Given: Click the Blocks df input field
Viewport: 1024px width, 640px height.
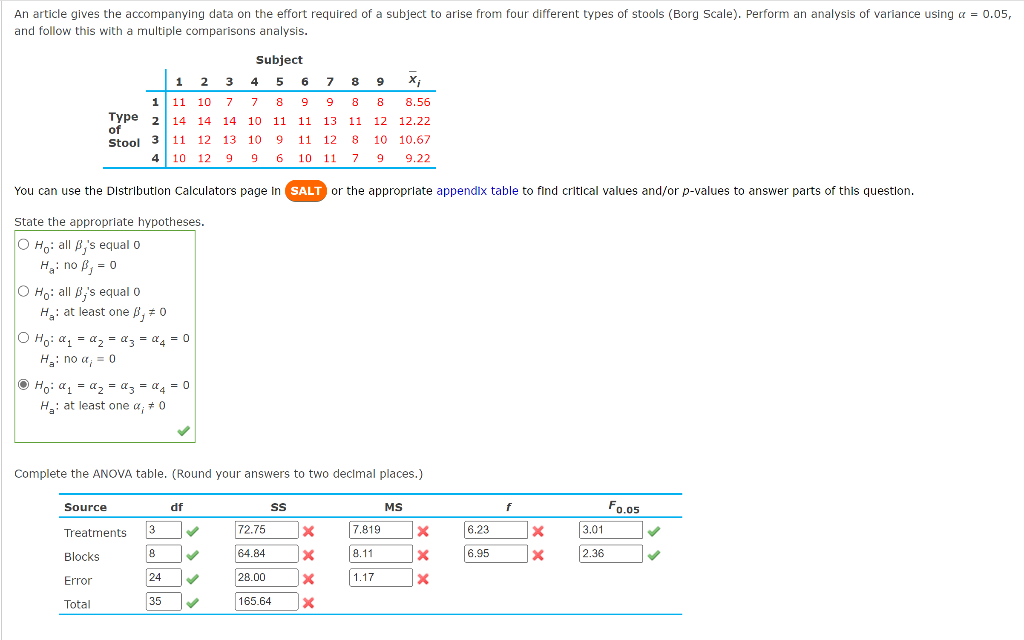Looking at the screenshot, I should (x=164, y=554).
